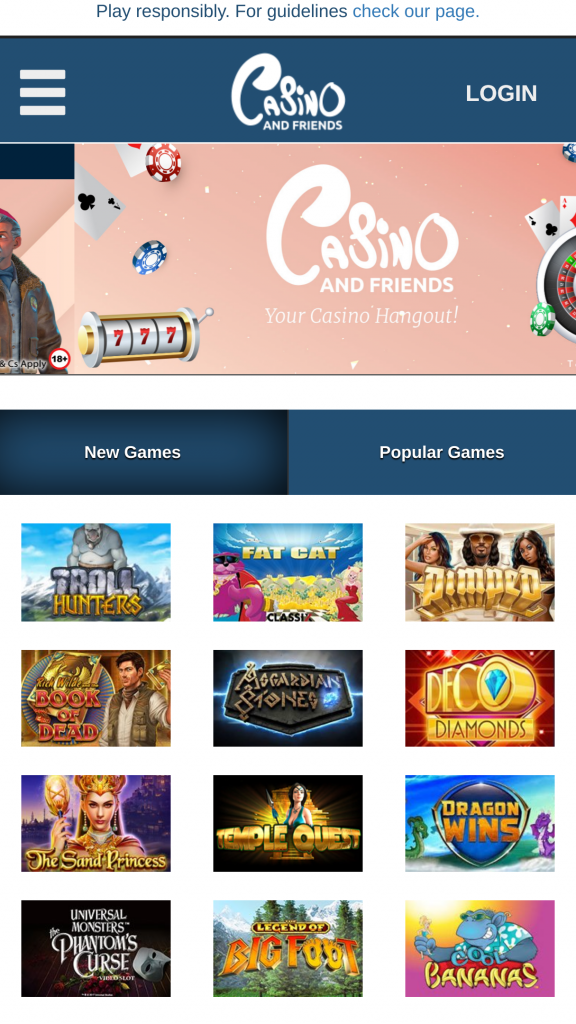This screenshot has width=576, height=1024.
Task: Launch the Deco Diamonds game
Action: click(x=480, y=698)
